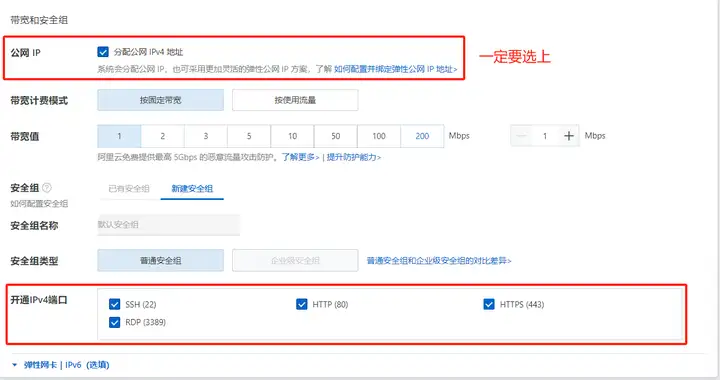Switch to the 已有安全组 tab

pos(129,189)
